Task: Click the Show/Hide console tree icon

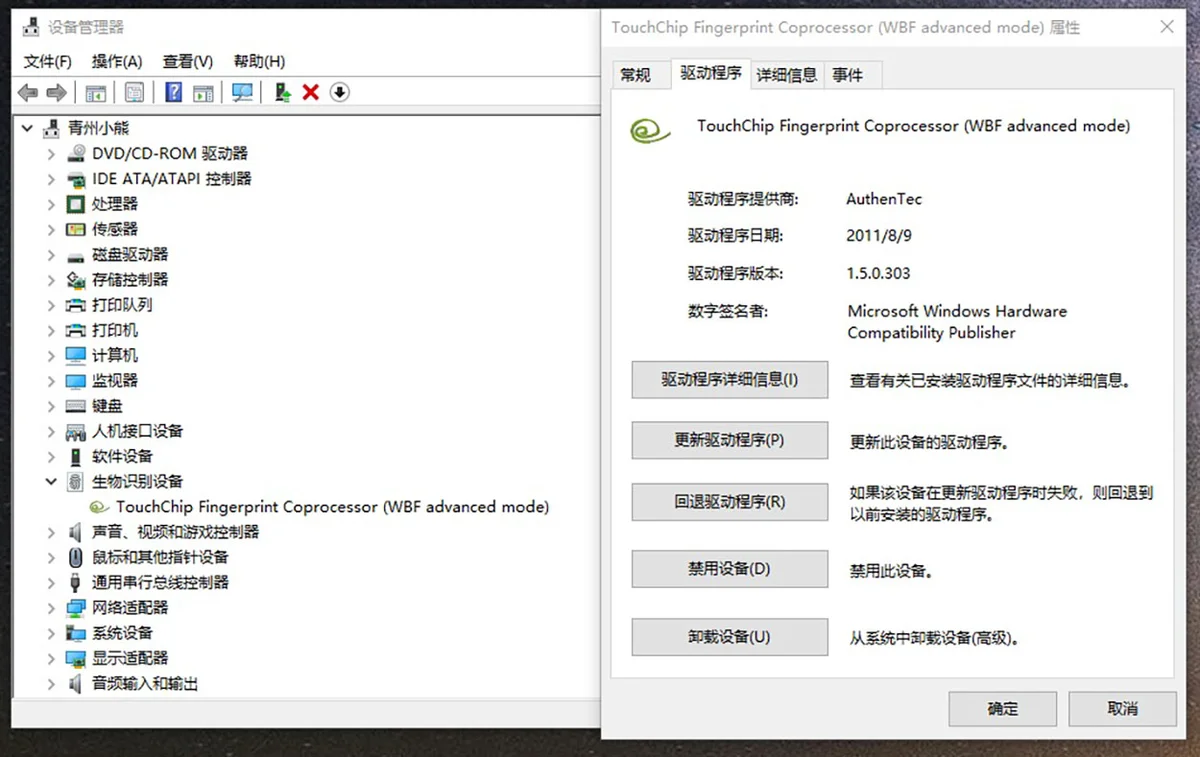Action: [96, 93]
